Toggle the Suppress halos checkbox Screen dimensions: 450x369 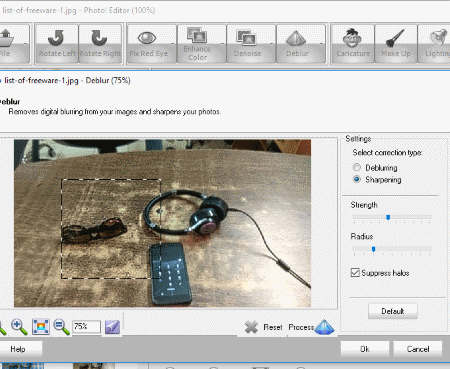click(x=355, y=273)
